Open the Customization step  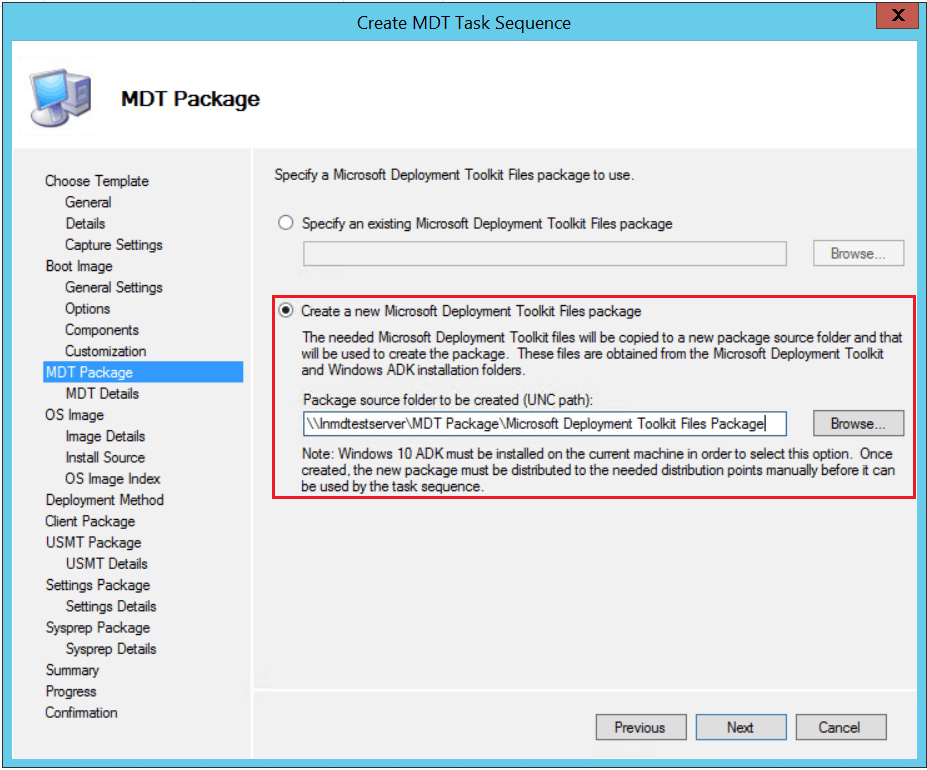pos(106,351)
